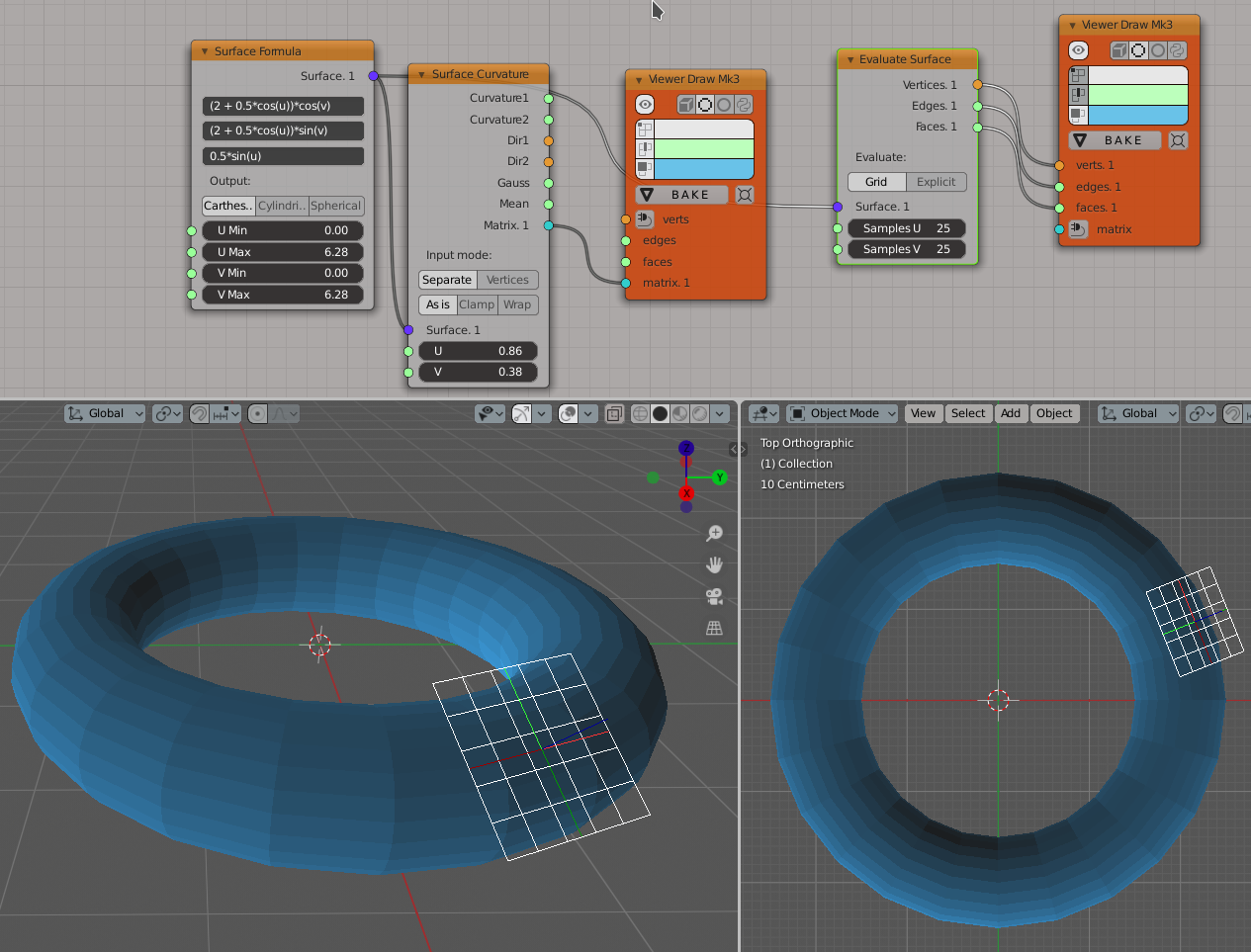Click the zoom magnifier icon in 3D viewport

pos(714,534)
